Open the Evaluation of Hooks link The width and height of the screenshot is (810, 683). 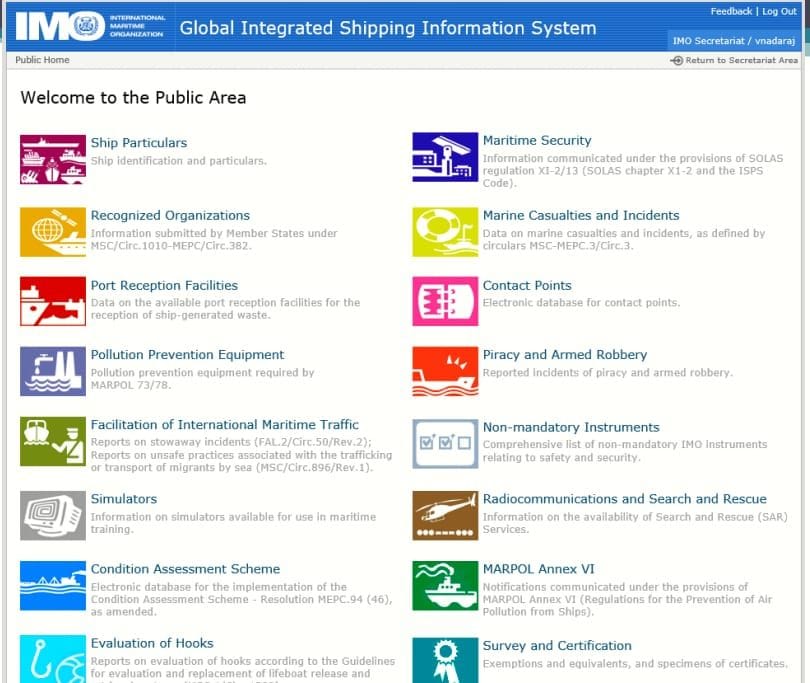151,644
